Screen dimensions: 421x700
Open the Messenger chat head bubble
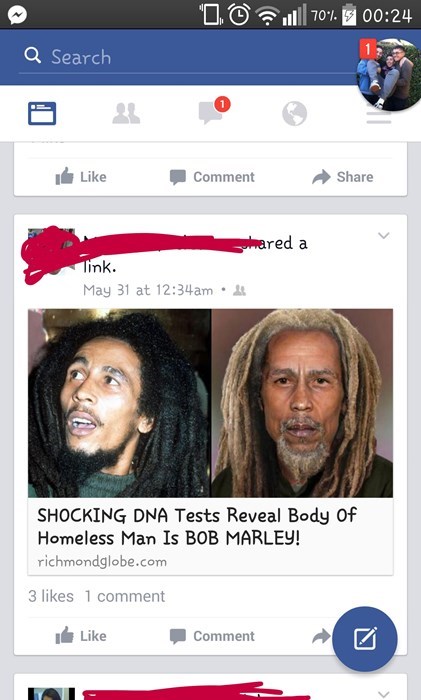tap(389, 74)
